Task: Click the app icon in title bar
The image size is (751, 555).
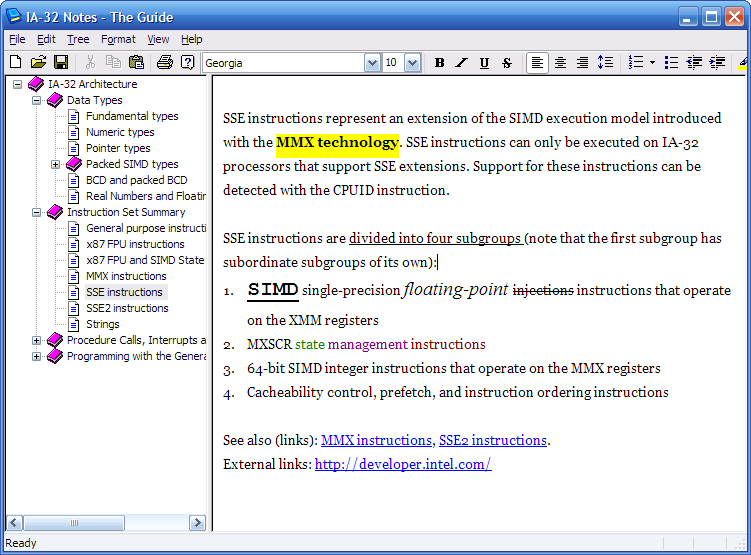Action: pyautogui.click(x=13, y=16)
